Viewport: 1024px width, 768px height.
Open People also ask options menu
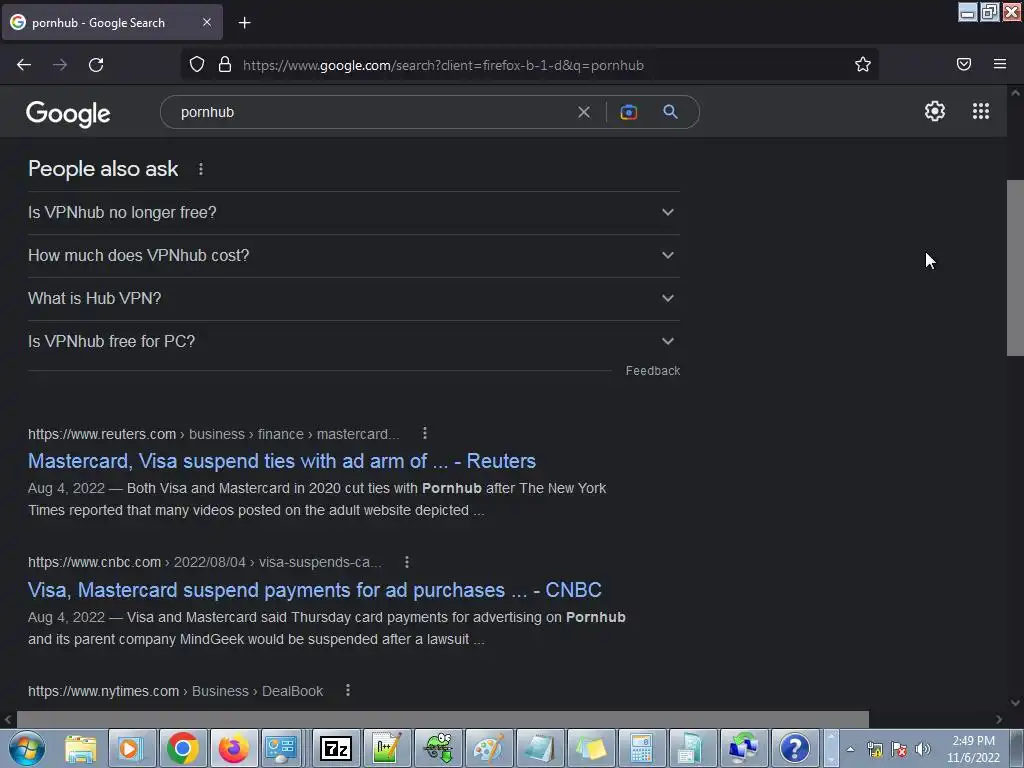coord(200,169)
